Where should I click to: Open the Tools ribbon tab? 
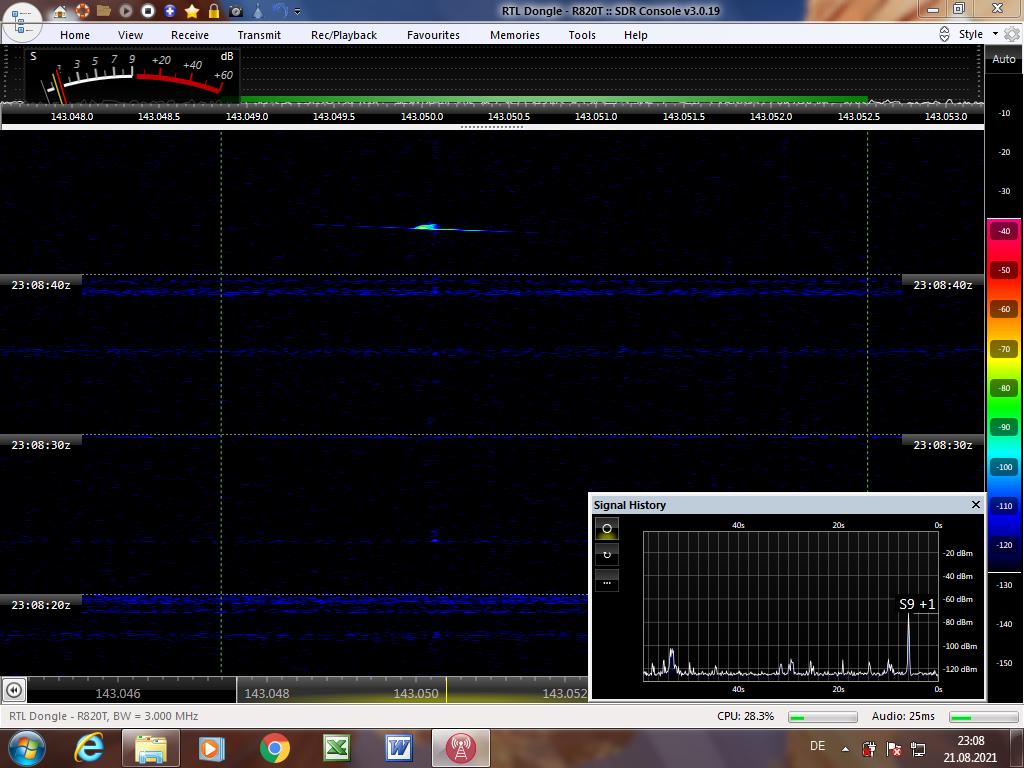(x=582, y=35)
